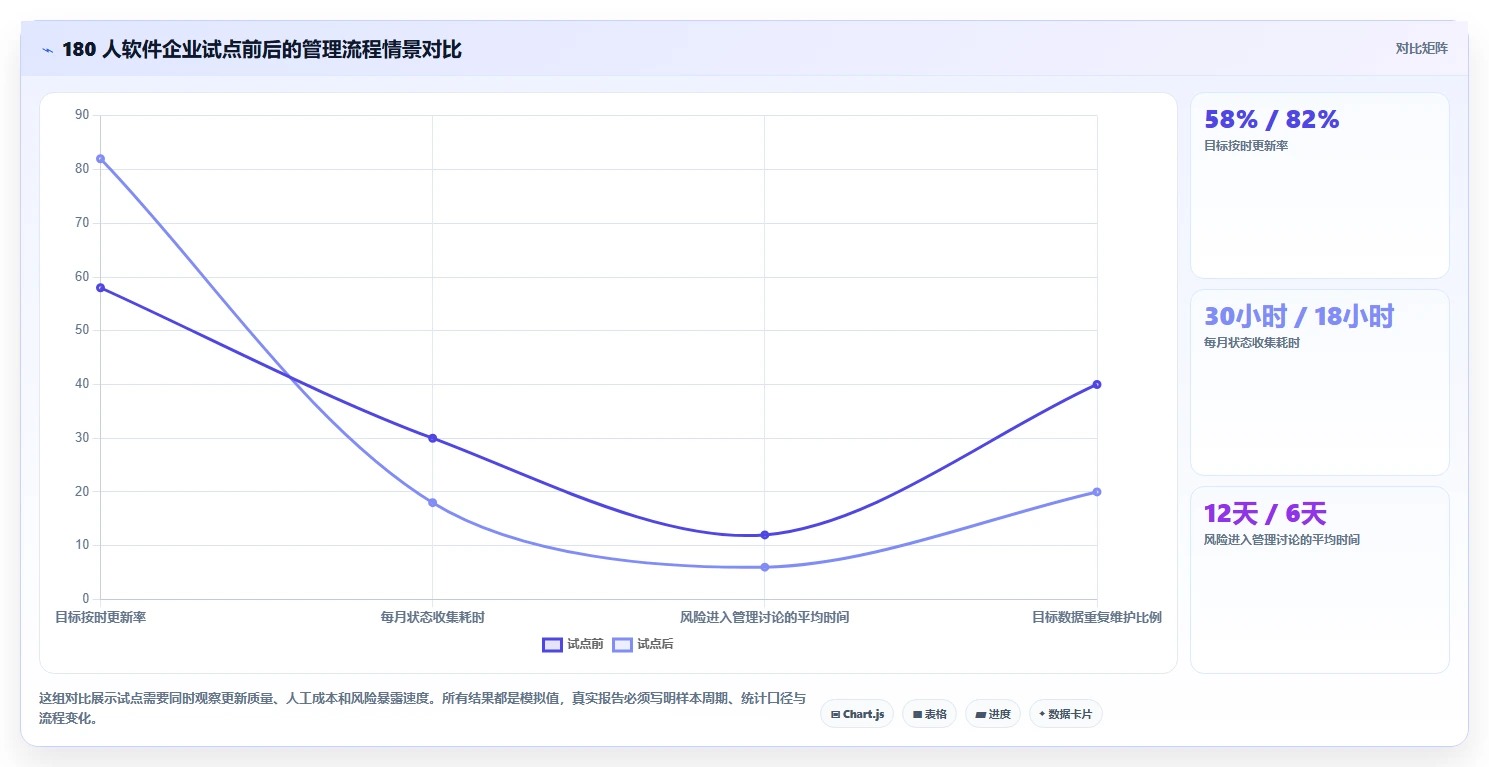The image size is (1489, 767).
Task: Click the lightning icon beside the header title
Action: 48,49
